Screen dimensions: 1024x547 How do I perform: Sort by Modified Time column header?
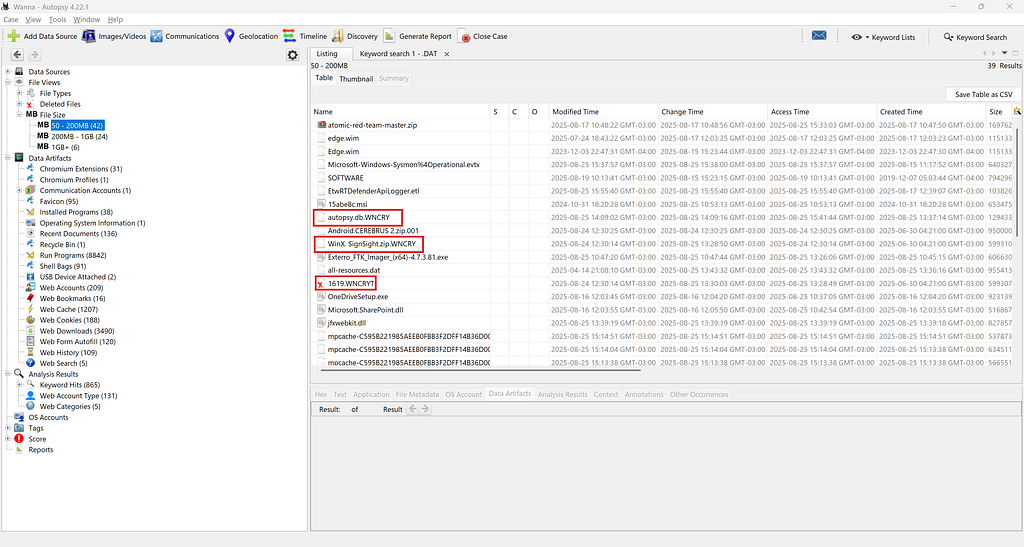pyautogui.click(x=602, y=112)
